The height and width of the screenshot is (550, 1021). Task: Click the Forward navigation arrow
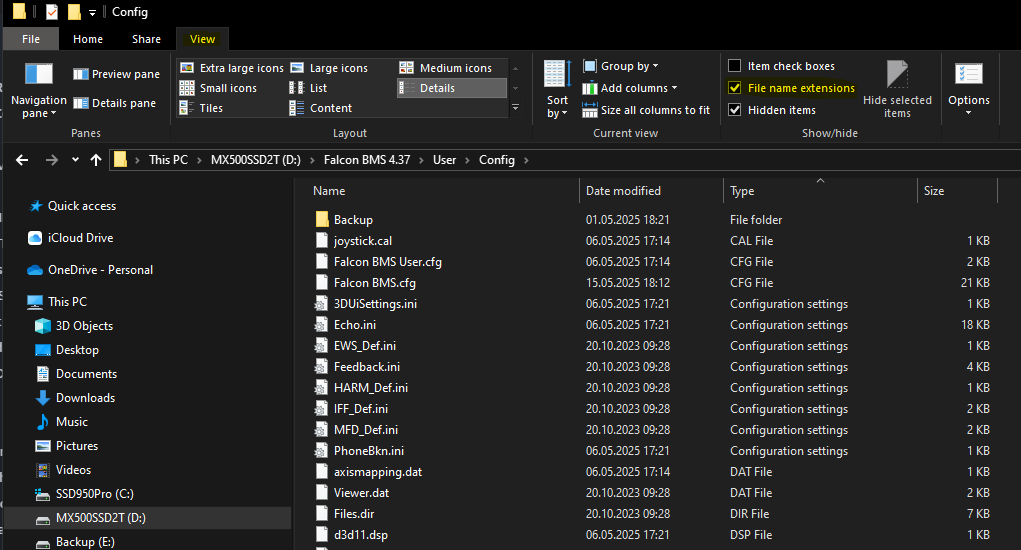click(51, 160)
